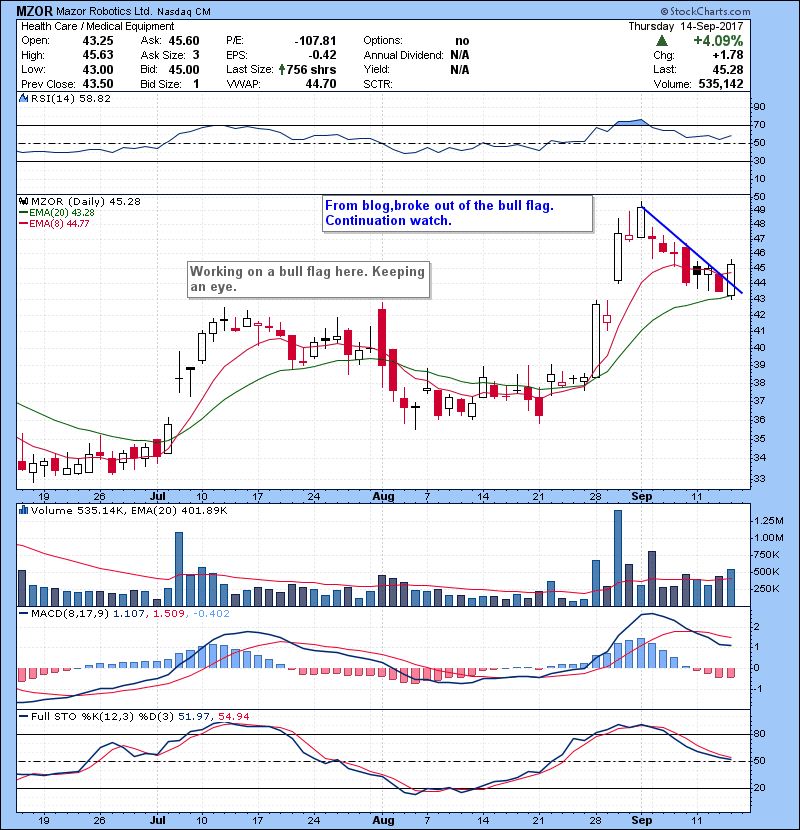
Task: Select the "RSI(14) 58.82" indicator label
Action: 71,98
